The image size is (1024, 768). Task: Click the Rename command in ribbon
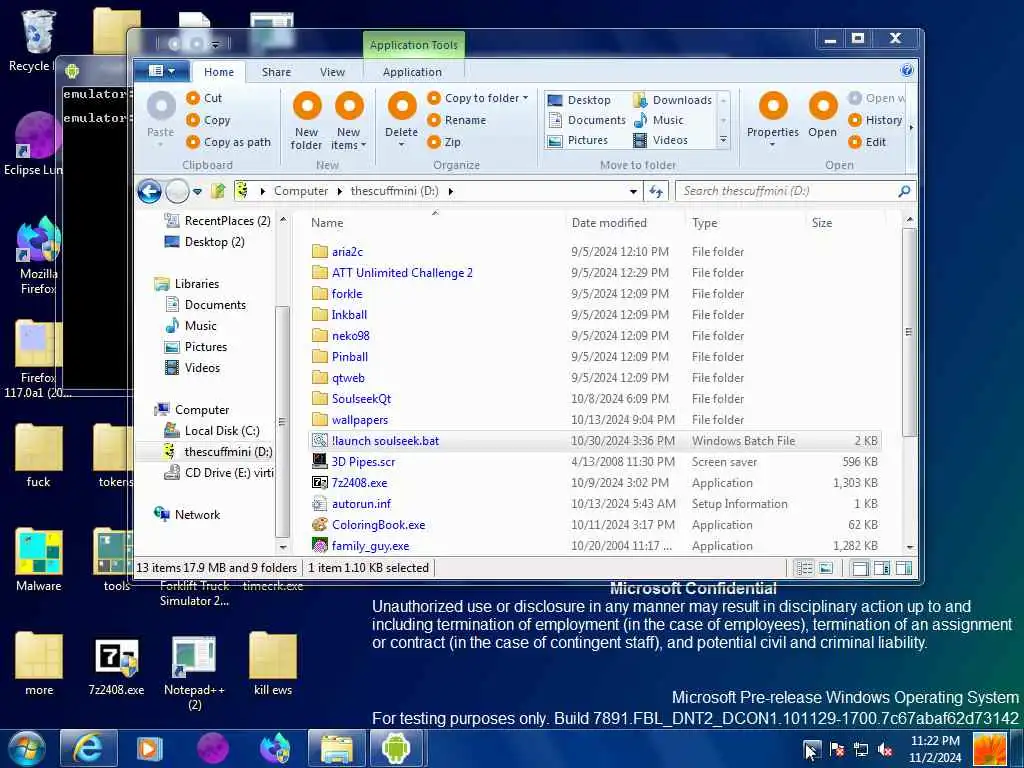click(x=456, y=120)
